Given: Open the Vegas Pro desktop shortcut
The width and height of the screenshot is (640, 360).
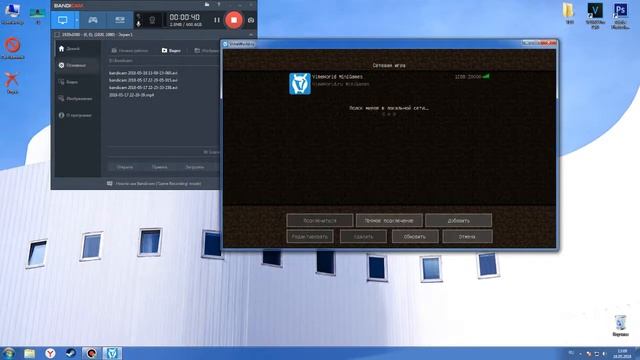Looking at the screenshot, I should (x=595, y=16).
